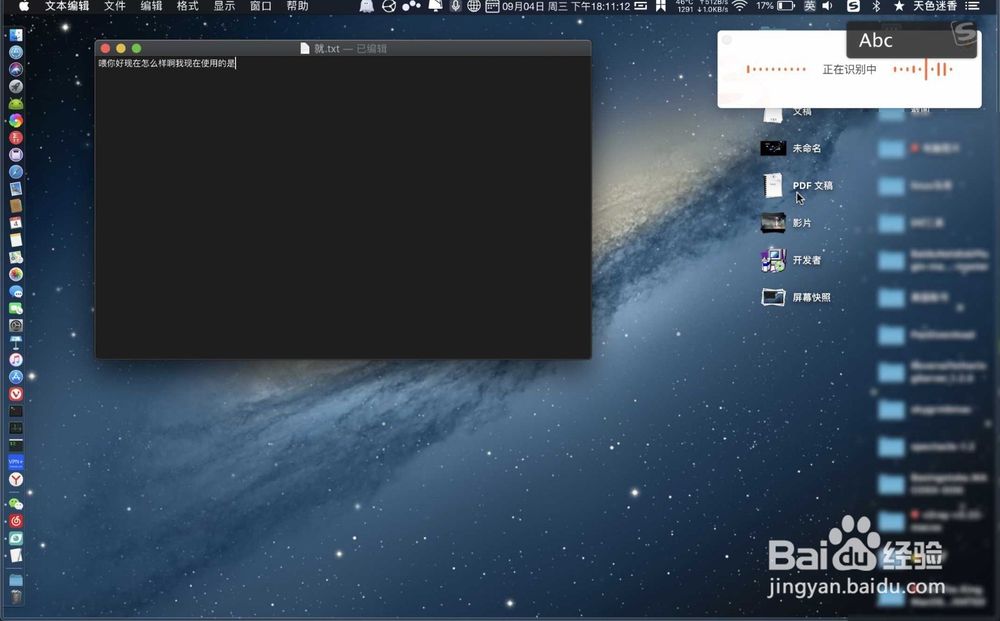1000x621 pixels.
Task: Open Notification Center list icon
Action: (972, 6)
